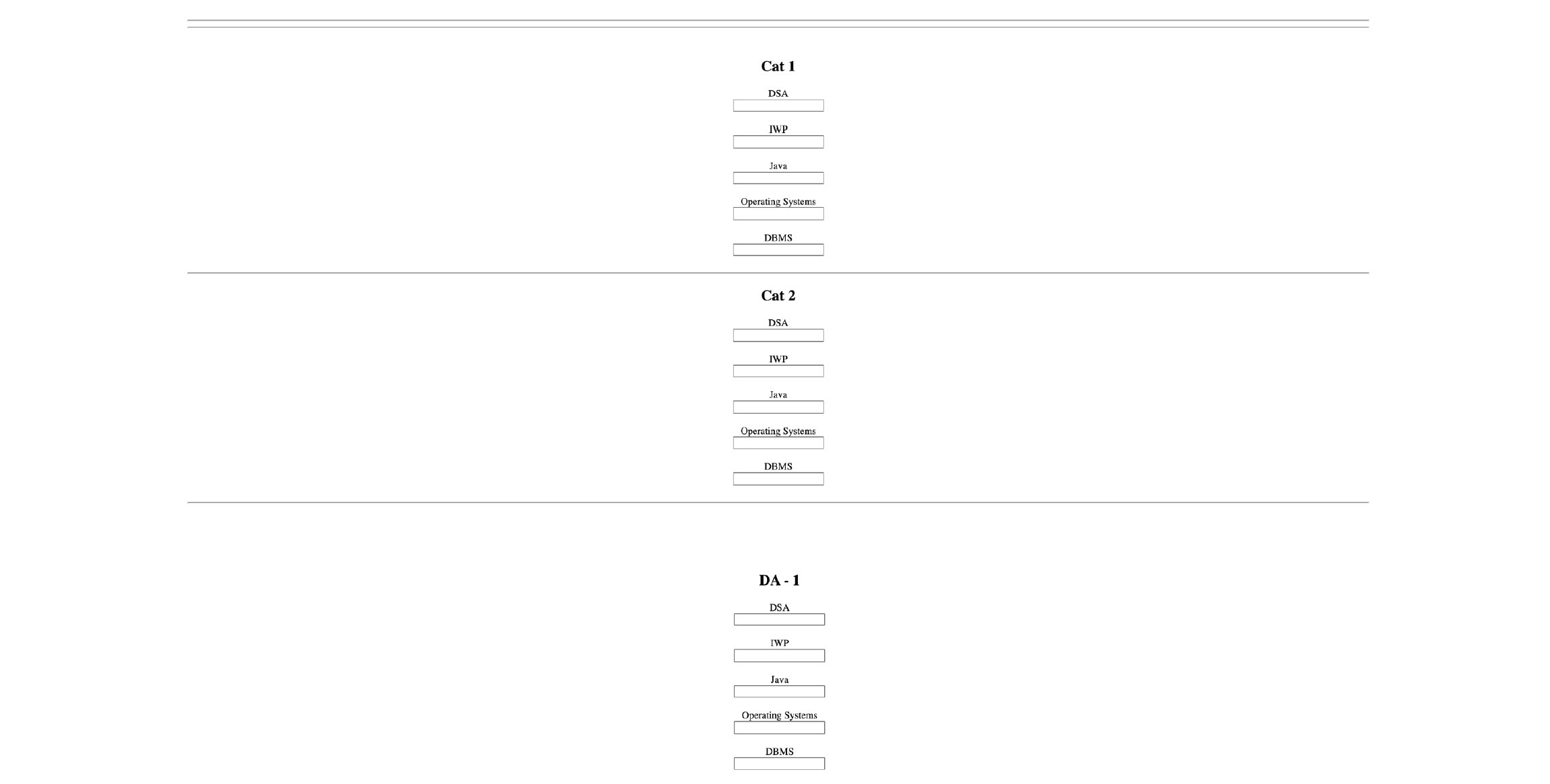This screenshot has height=784, width=1550.
Task: Click the Operating Systems field under DA - 1
Action: click(x=779, y=728)
